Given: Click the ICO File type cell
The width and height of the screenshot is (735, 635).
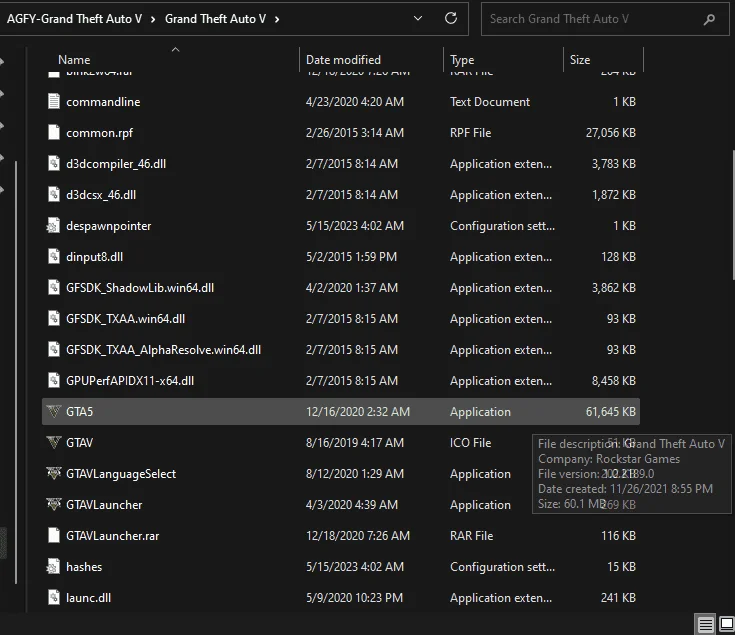Looking at the screenshot, I should click(470, 442).
